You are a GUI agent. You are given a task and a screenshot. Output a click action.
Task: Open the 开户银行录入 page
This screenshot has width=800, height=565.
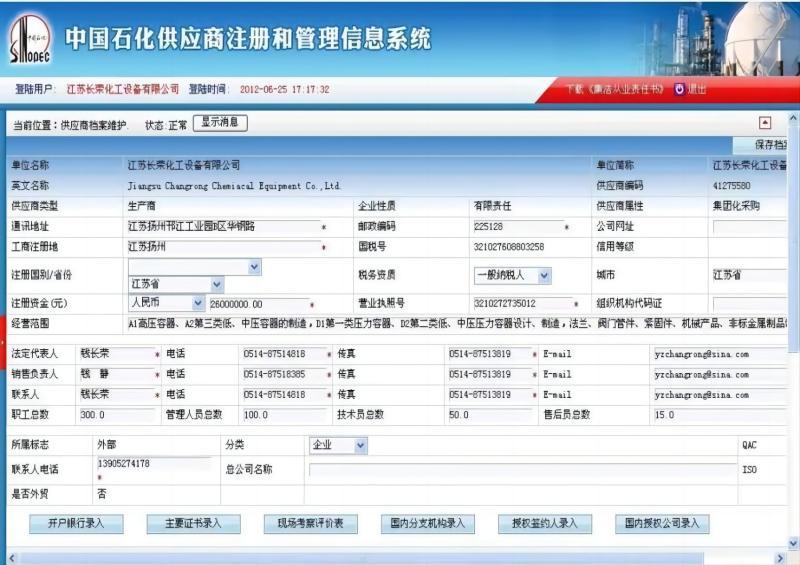(76, 524)
